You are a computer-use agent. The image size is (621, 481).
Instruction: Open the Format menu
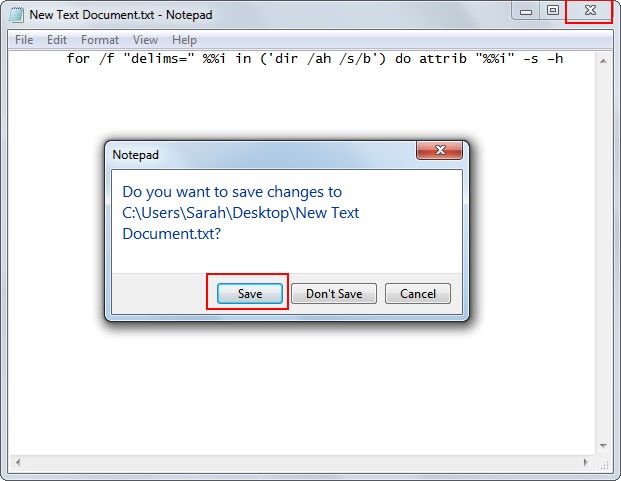[100, 40]
